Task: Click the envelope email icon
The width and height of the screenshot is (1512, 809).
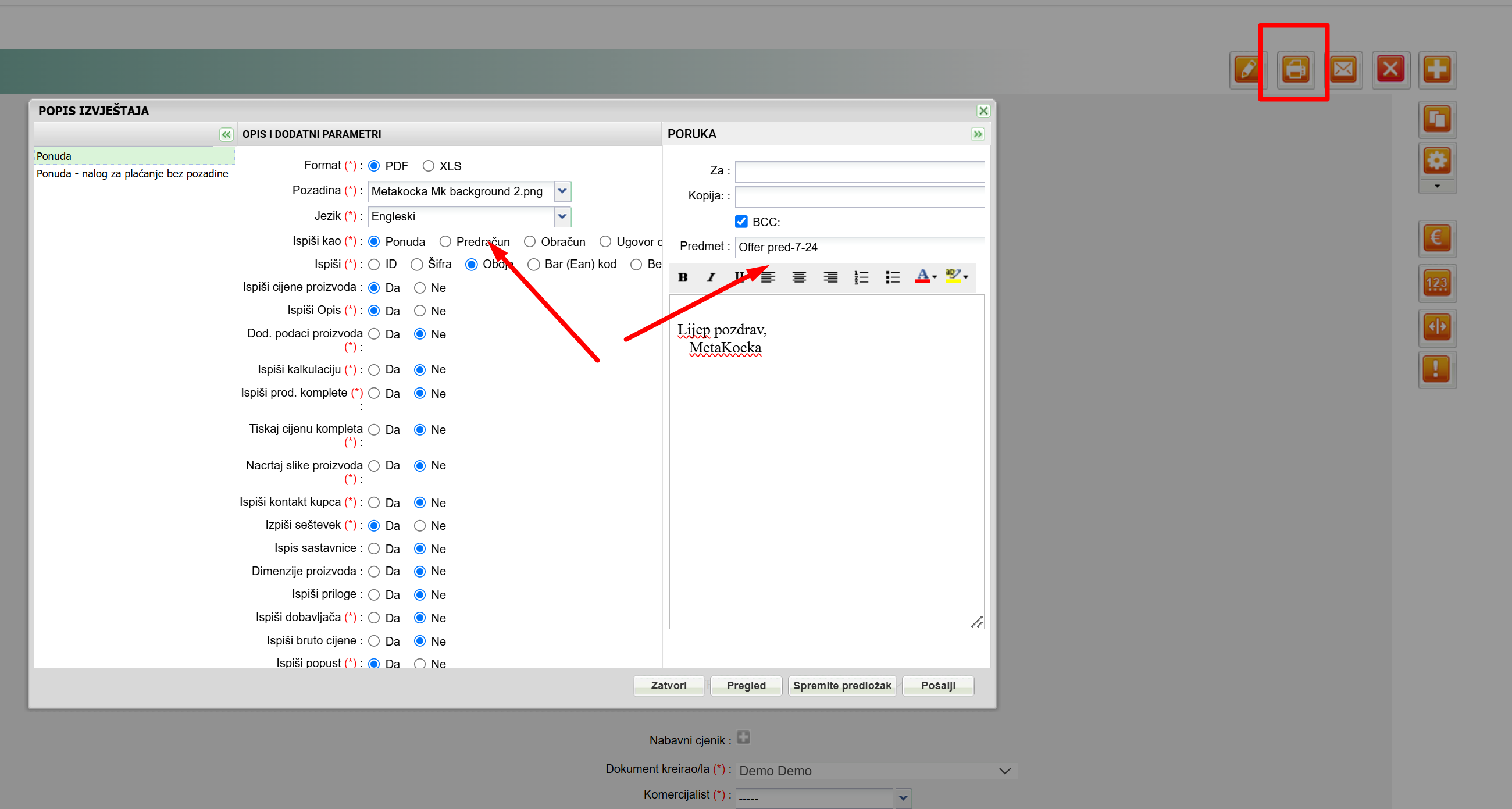Action: 1343,69
